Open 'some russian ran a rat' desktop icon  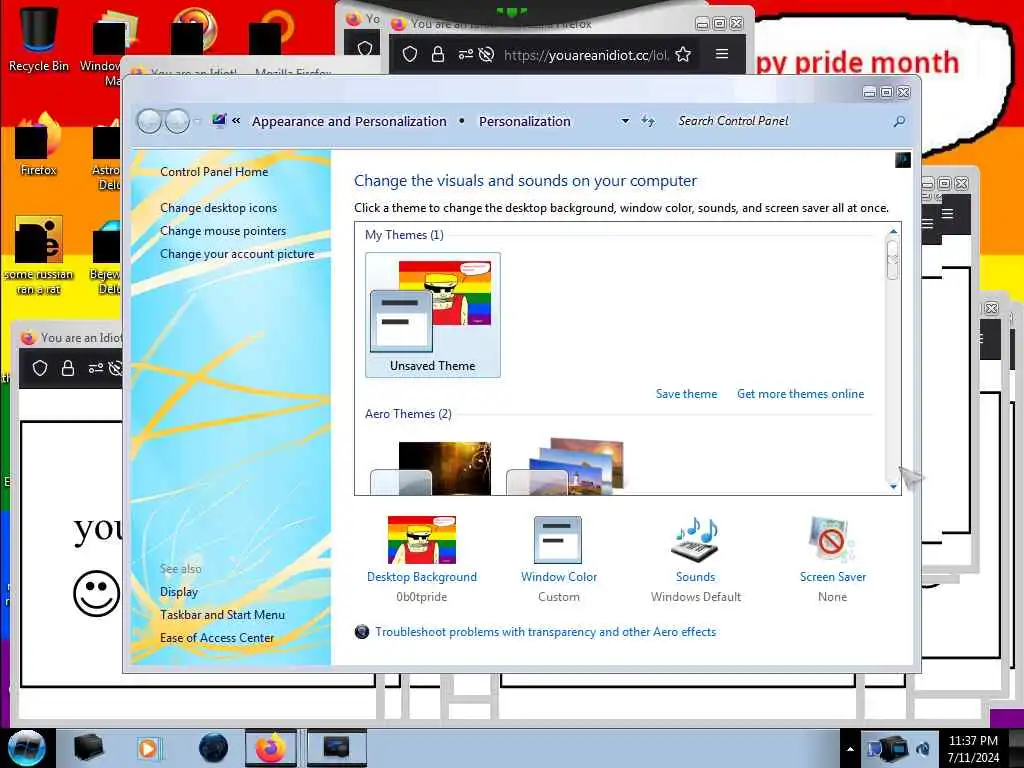39,255
